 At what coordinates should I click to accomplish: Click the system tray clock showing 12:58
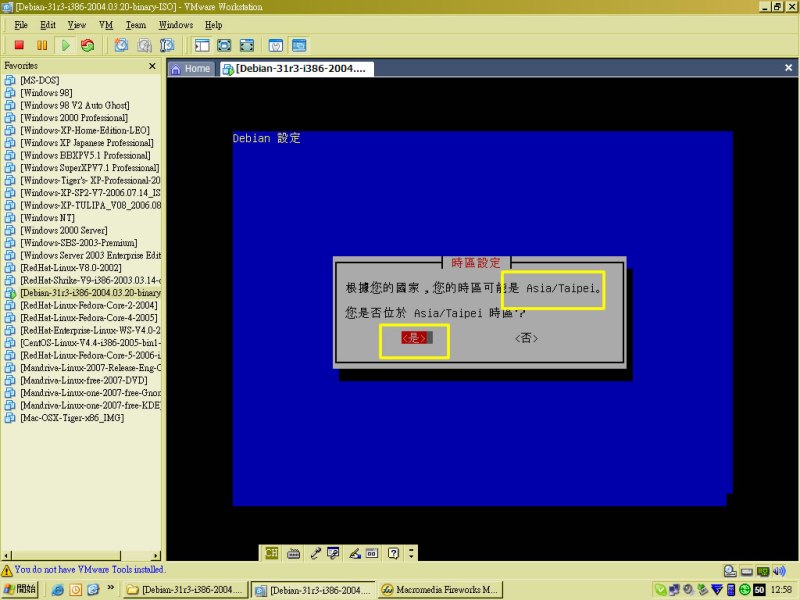(x=781, y=590)
